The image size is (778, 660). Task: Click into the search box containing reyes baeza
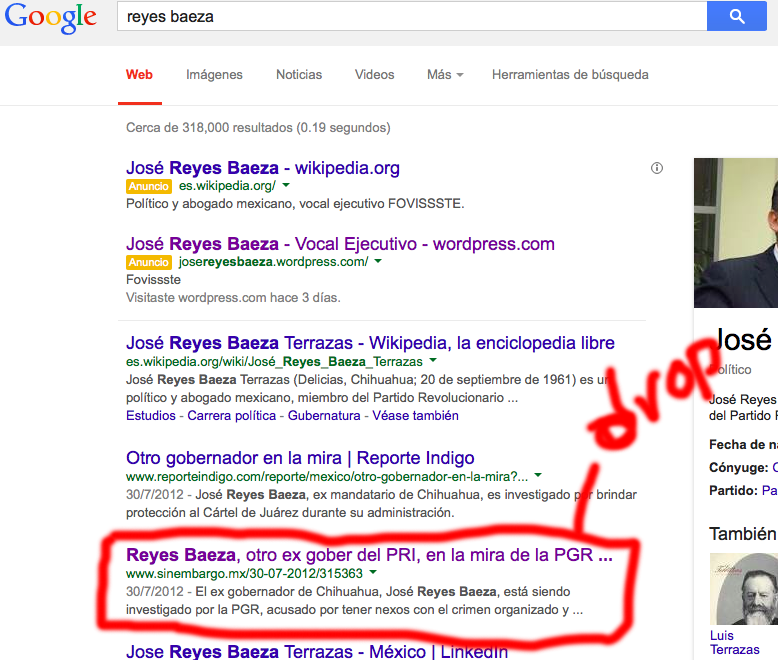(410, 17)
